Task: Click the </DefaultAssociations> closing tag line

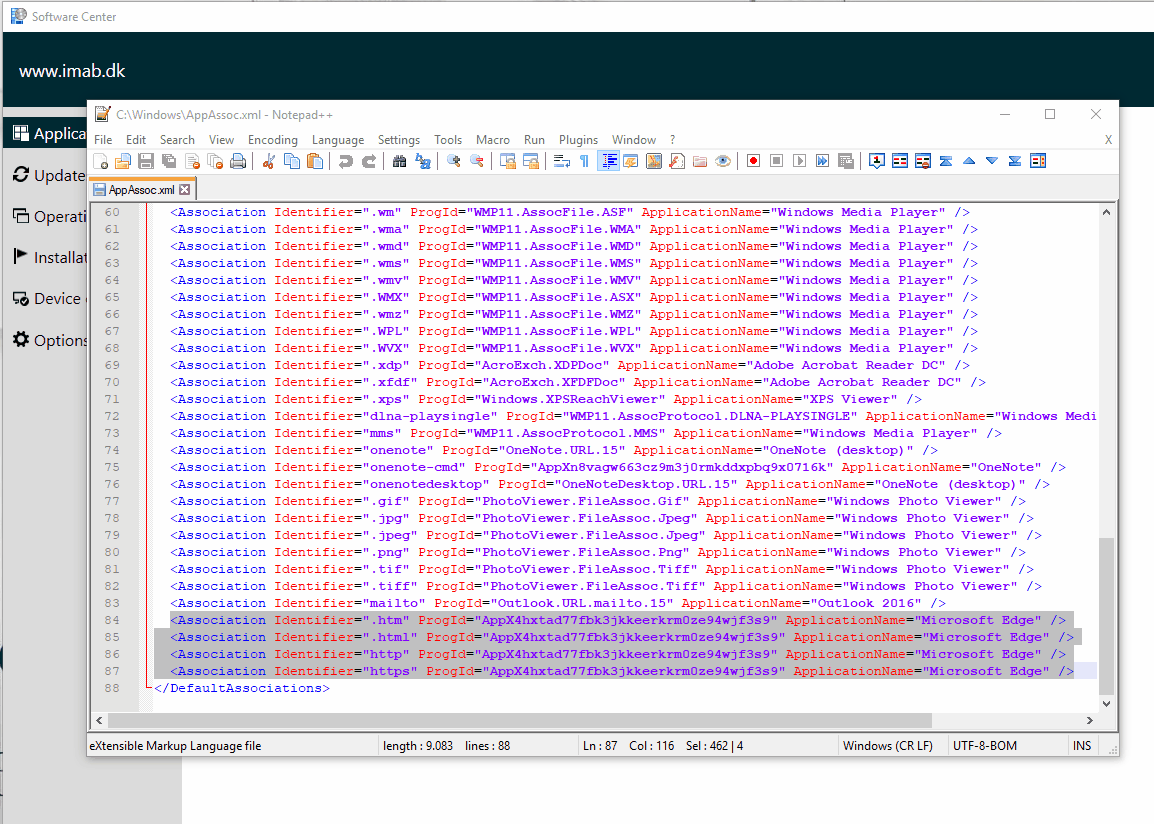Action: click(x=241, y=688)
